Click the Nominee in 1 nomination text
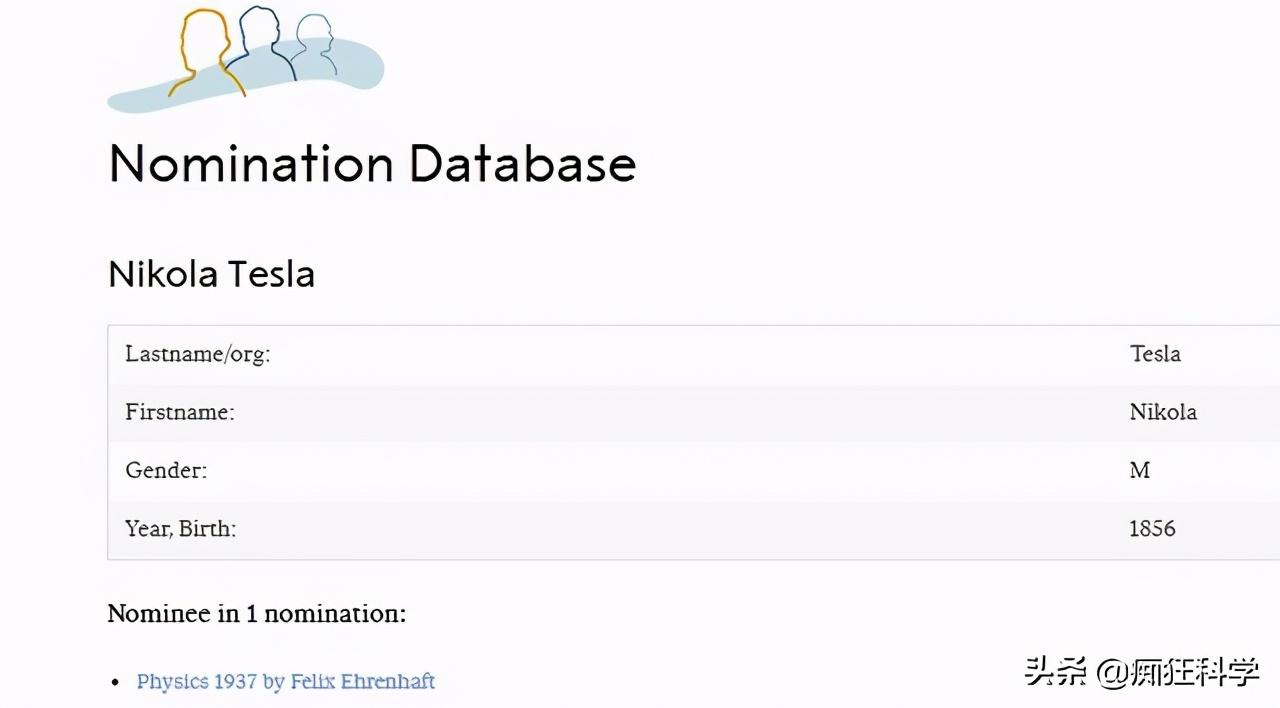This screenshot has height=708, width=1280. point(256,613)
